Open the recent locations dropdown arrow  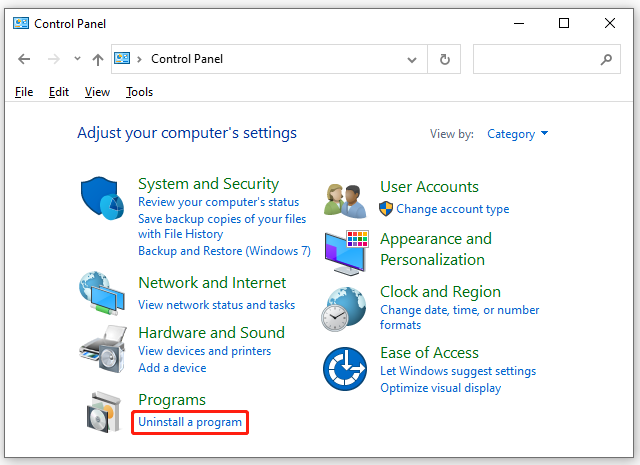click(77, 59)
